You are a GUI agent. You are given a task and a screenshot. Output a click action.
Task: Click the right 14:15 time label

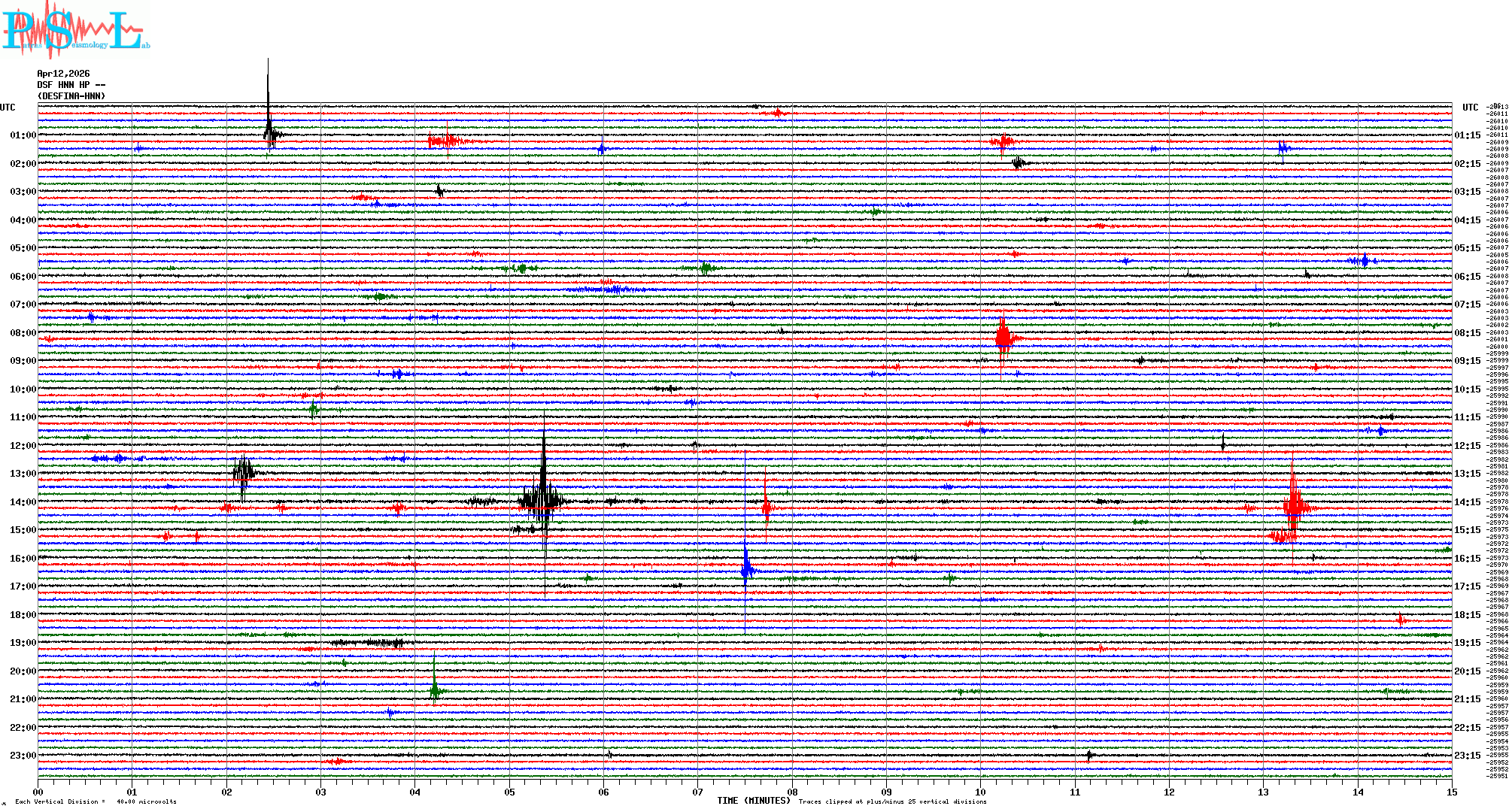click(1467, 502)
